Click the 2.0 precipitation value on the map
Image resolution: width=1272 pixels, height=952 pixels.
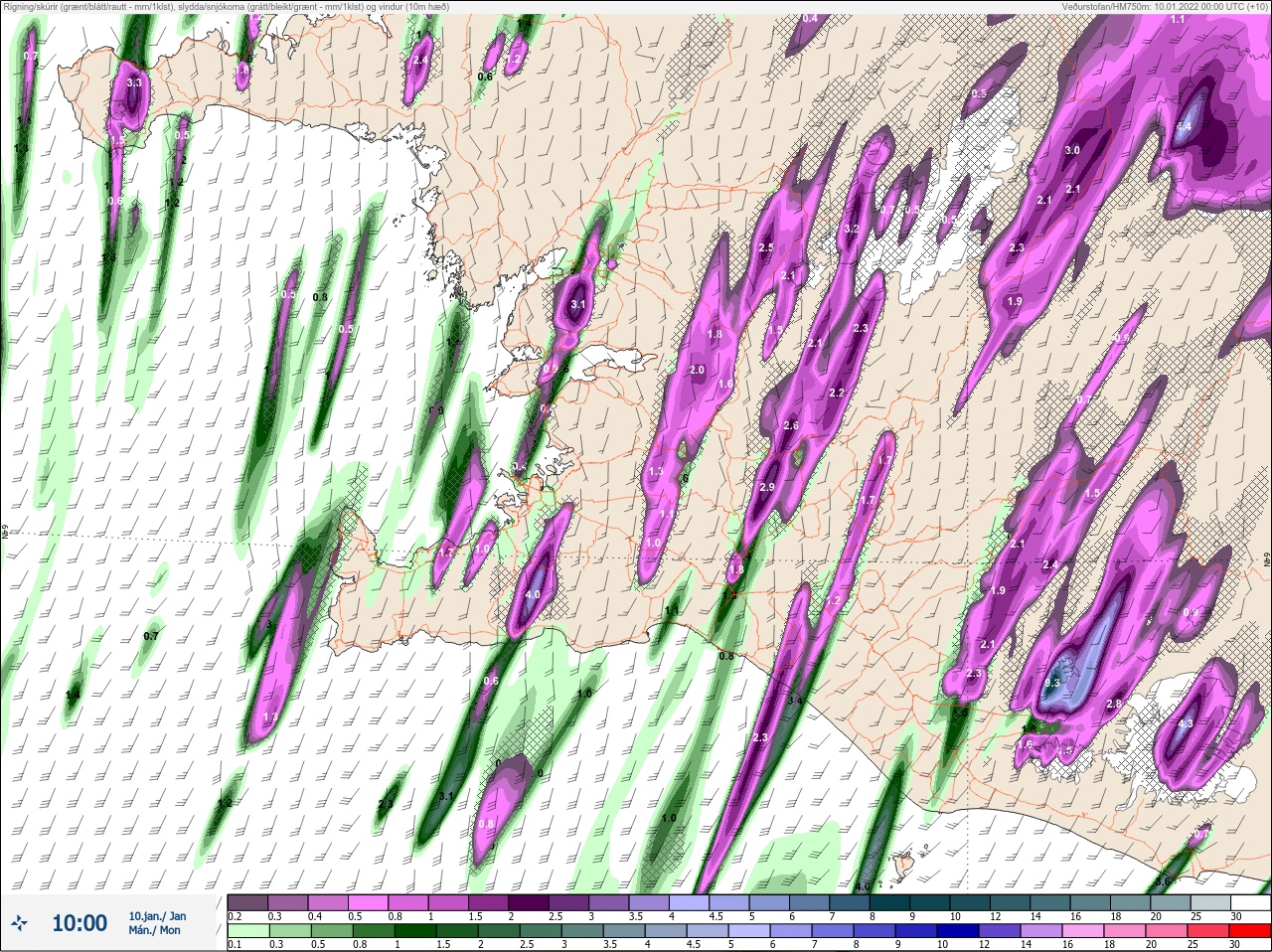tap(697, 370)
